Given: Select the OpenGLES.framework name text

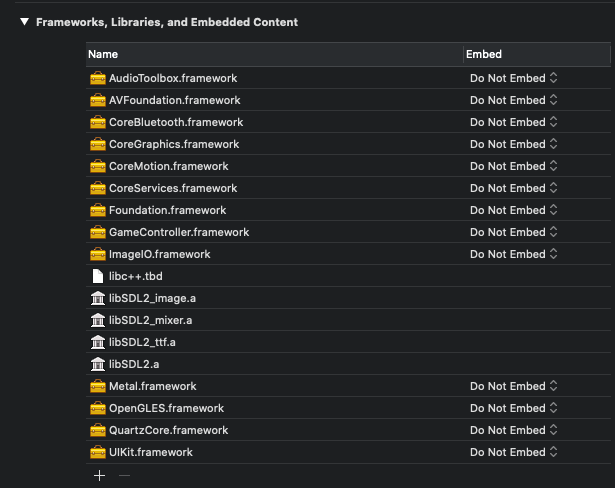Looking at the screenshot, I should pos(166,408).
